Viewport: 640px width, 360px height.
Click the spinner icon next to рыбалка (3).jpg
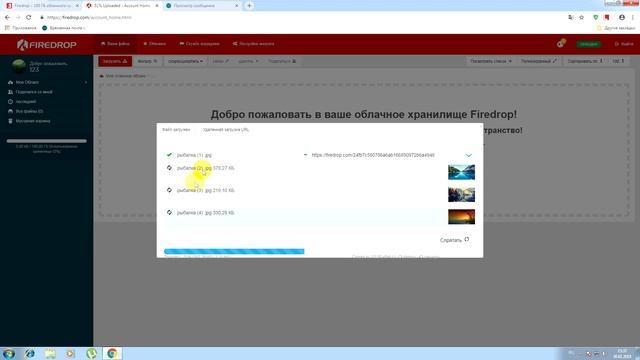(x=169, y=190)
